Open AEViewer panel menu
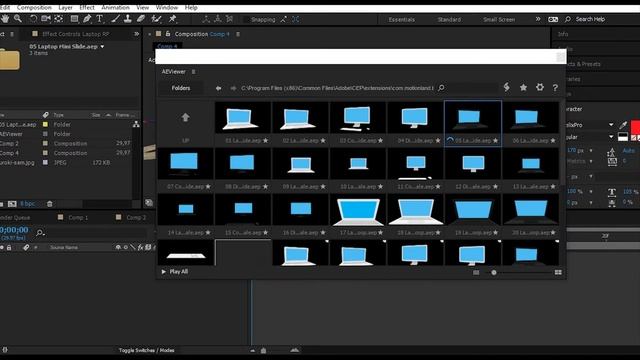The width and height of the screenshot is (640, 360). coord(193,72)
